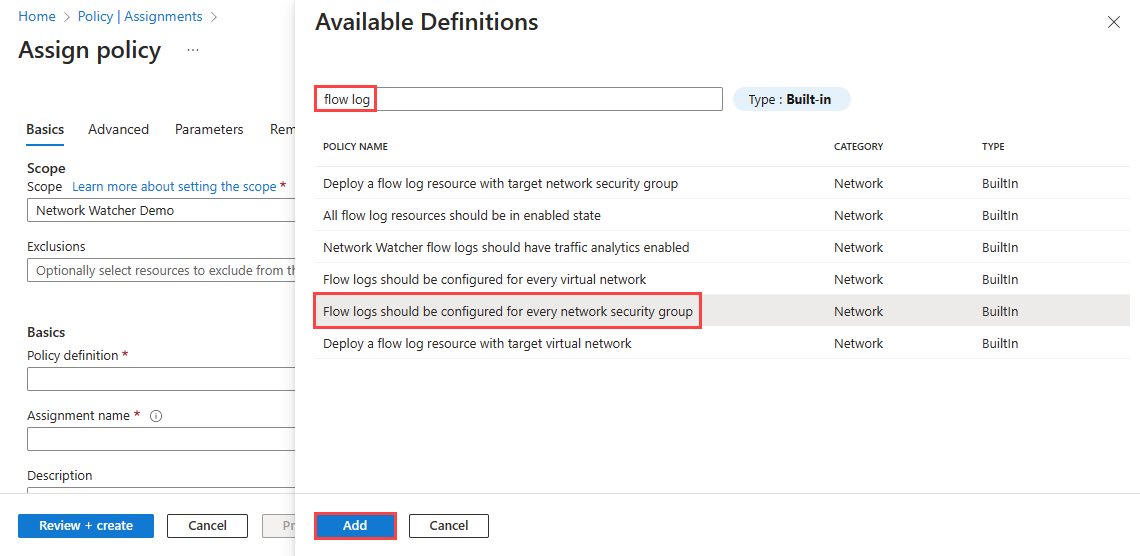
Task: Close the Available Definitions panel
Action: click(x=1113, y=22)
